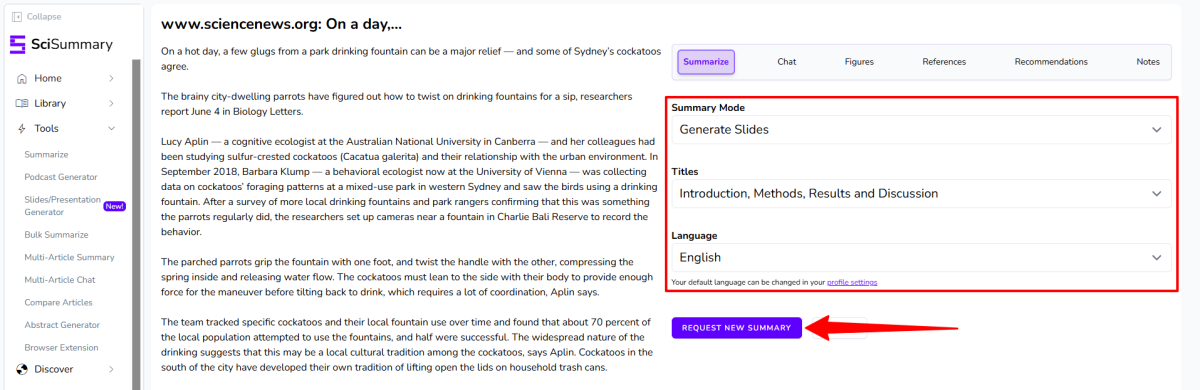Switch to the References tab
This screenshot has height=390, width=1200.
click(944, 62)
